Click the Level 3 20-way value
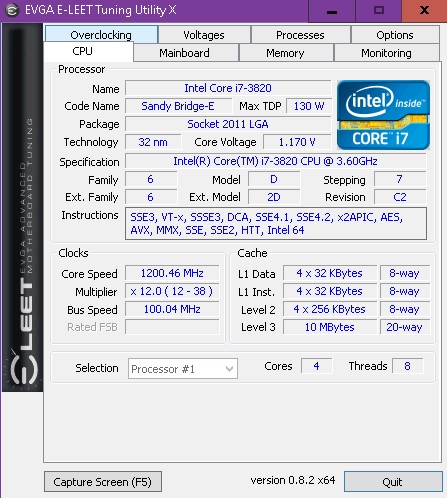447x498 pixels. [405, 327]
